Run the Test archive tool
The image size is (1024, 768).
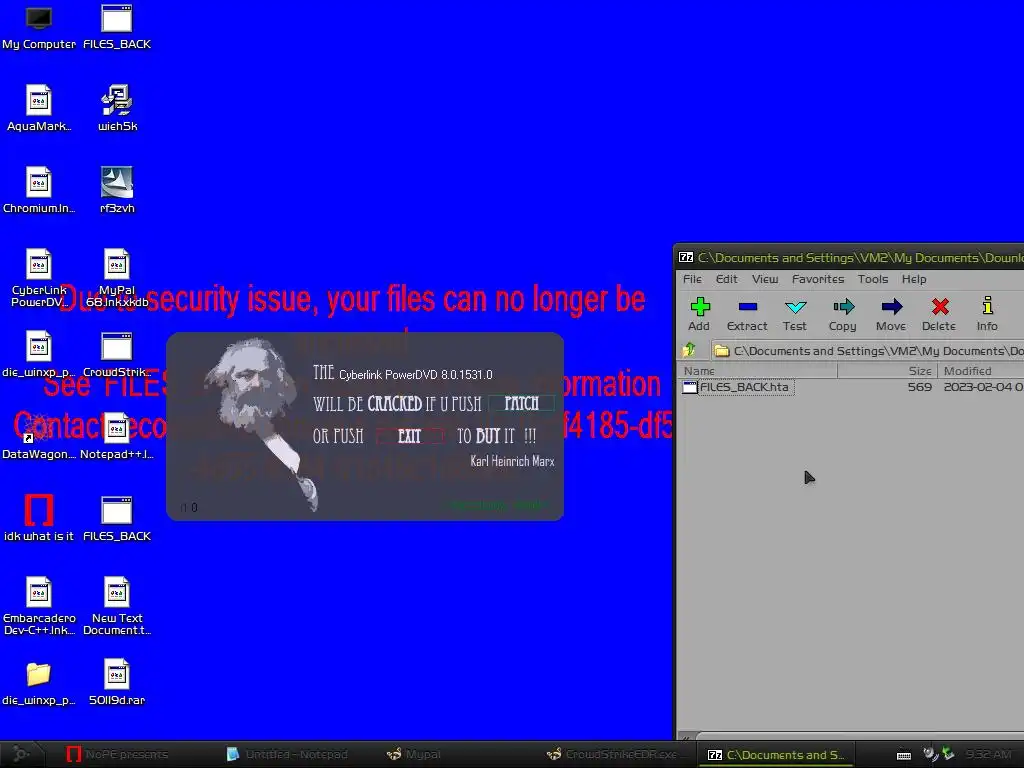795,314
